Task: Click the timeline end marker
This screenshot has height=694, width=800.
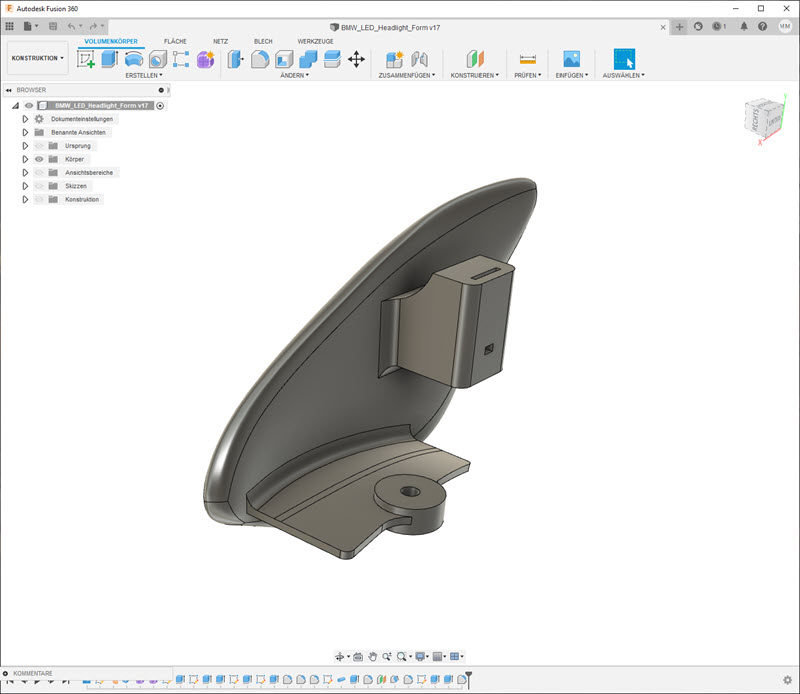Action: [x=468, y=679]
